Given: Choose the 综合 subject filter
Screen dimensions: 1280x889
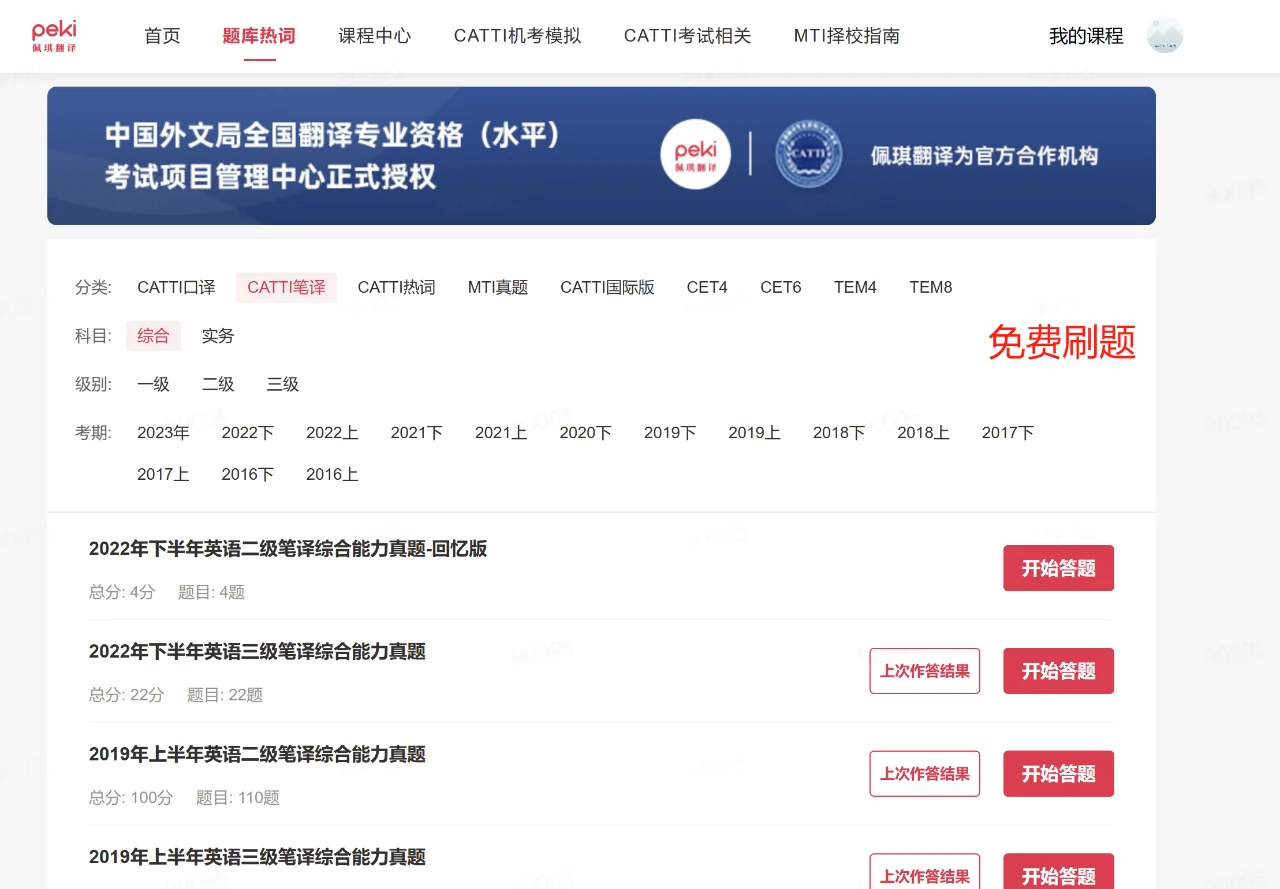Looking at the screenshot, I should pos(153,336).
